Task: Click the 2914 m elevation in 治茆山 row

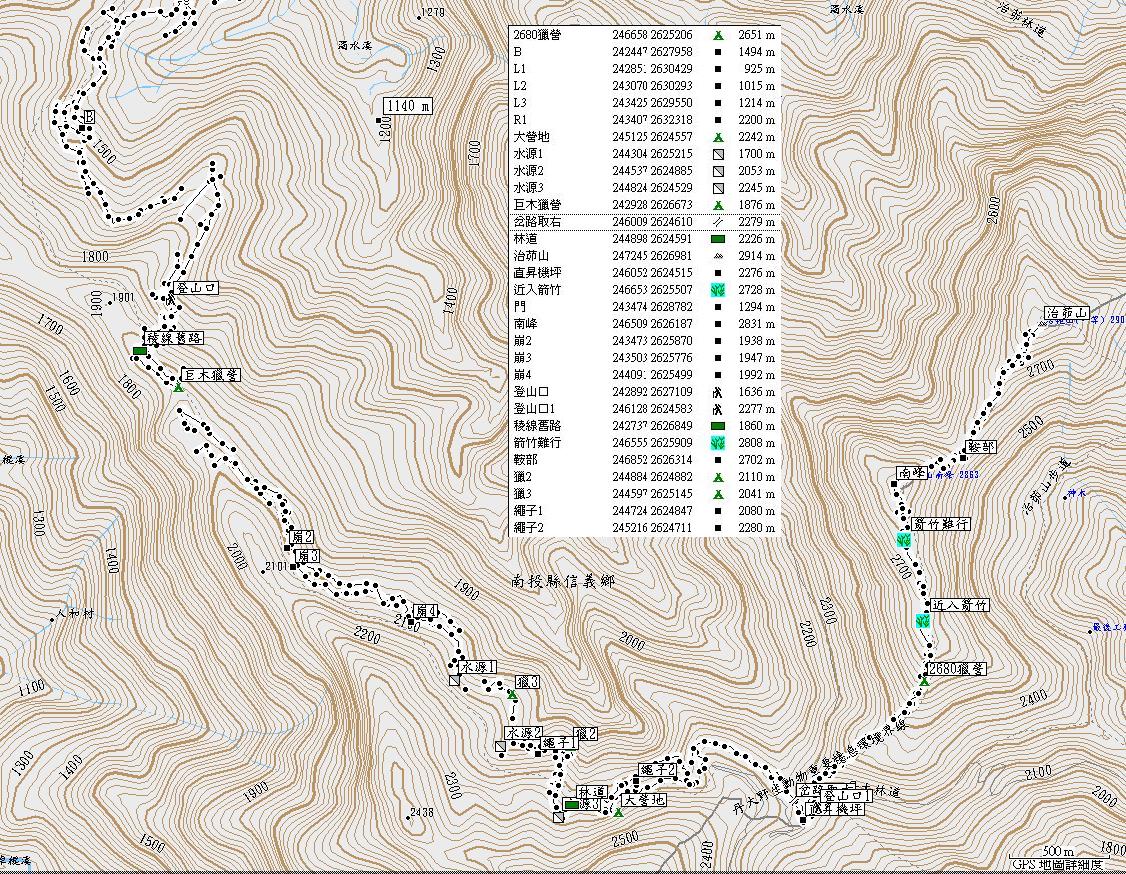Action: pyautogui.click(x=756, y=256)
